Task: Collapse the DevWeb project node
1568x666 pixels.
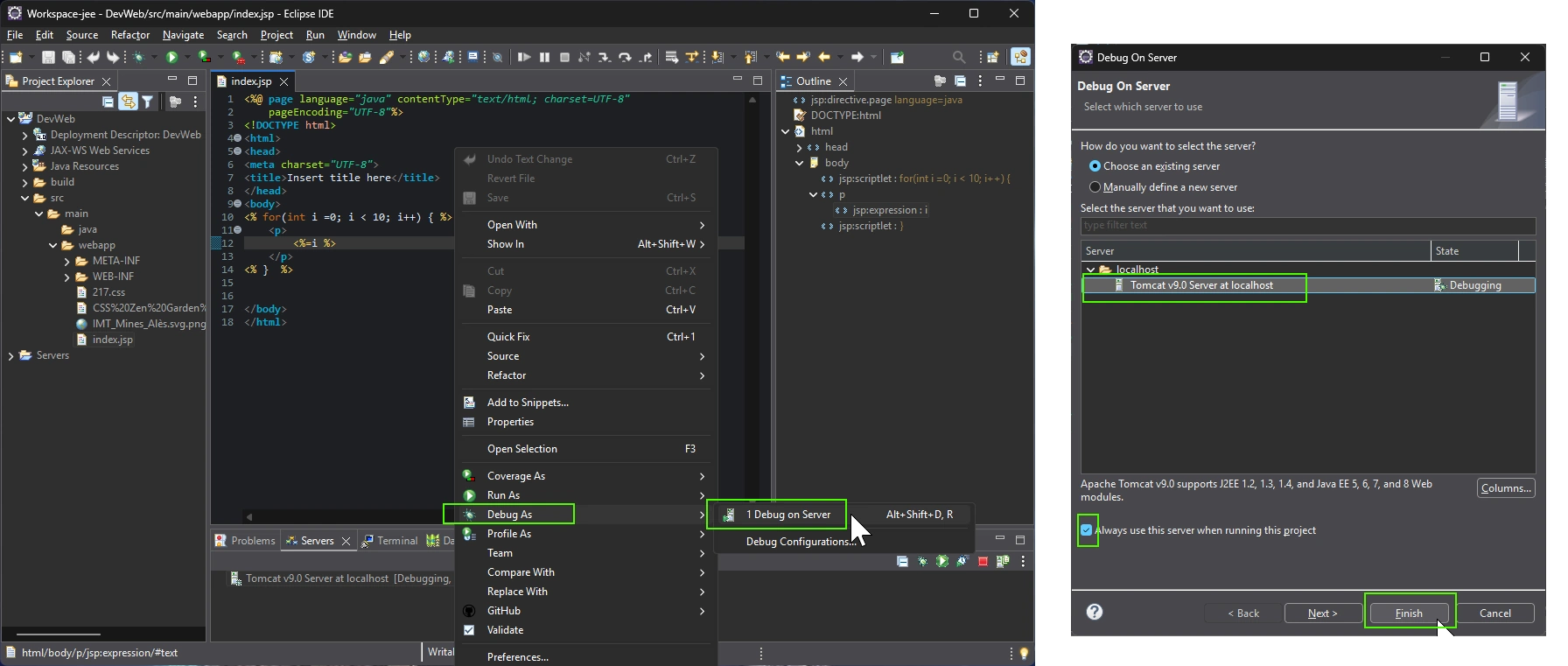Action: (x=10, y=119)
